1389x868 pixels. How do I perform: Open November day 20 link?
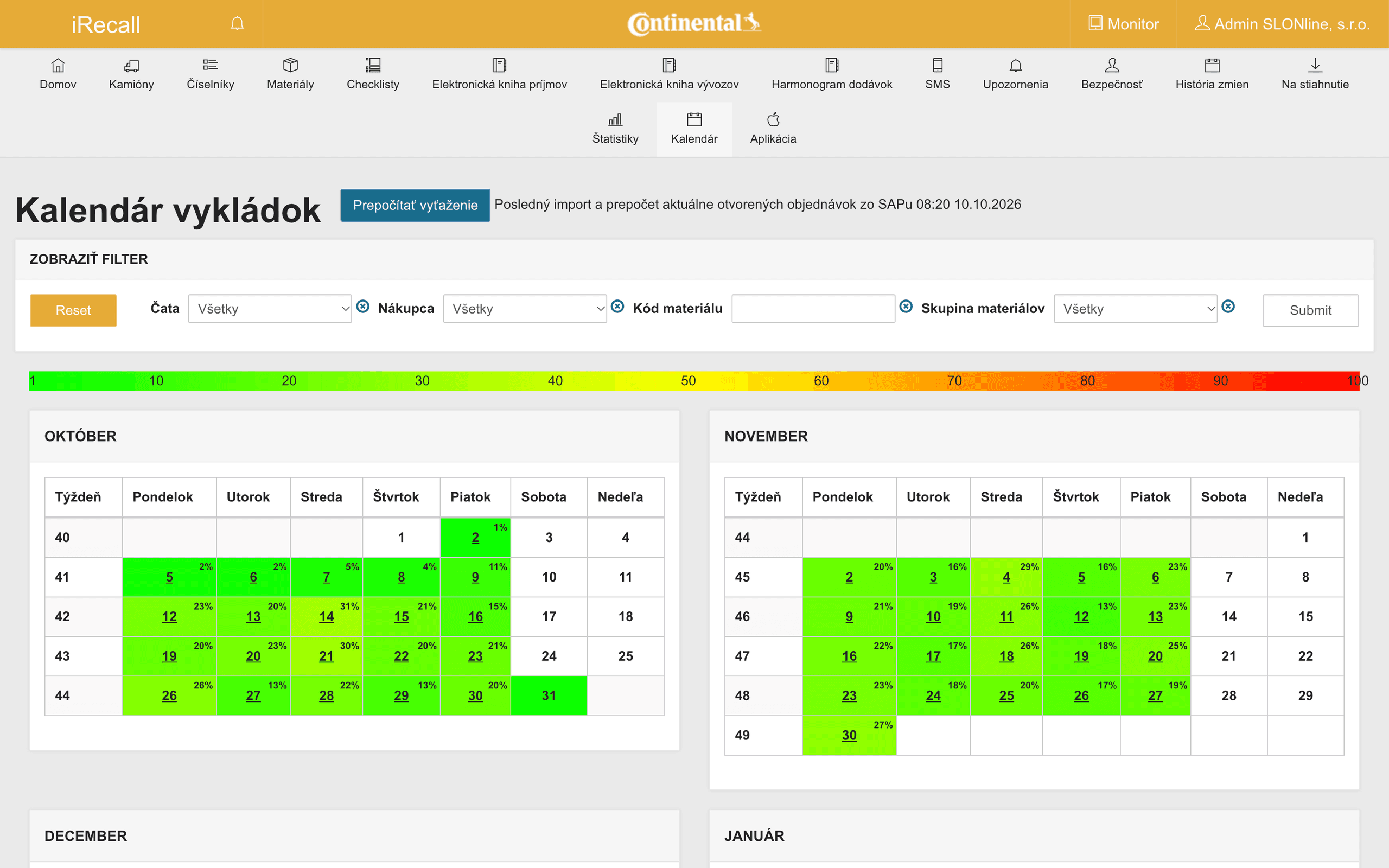[x=1155, y=655]
